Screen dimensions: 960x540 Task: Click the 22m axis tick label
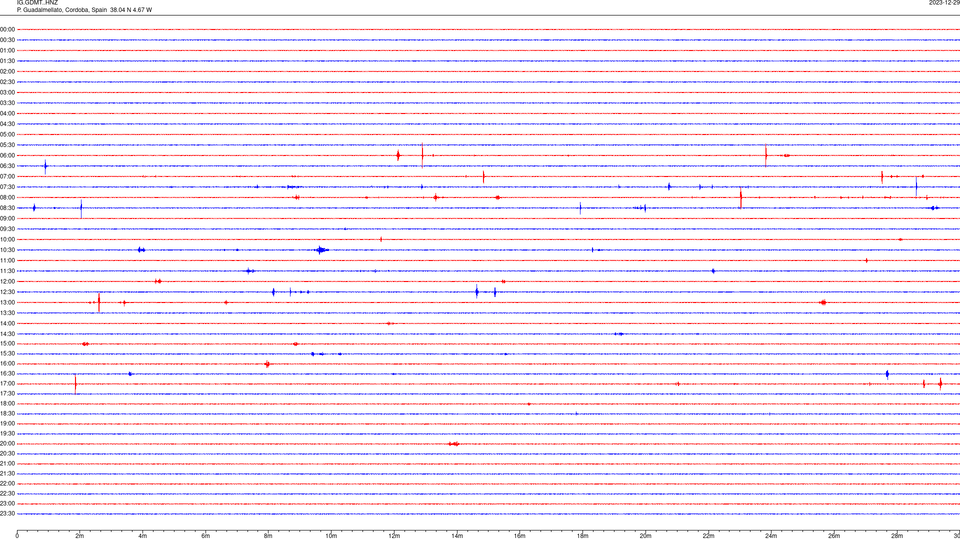point(708,536)
